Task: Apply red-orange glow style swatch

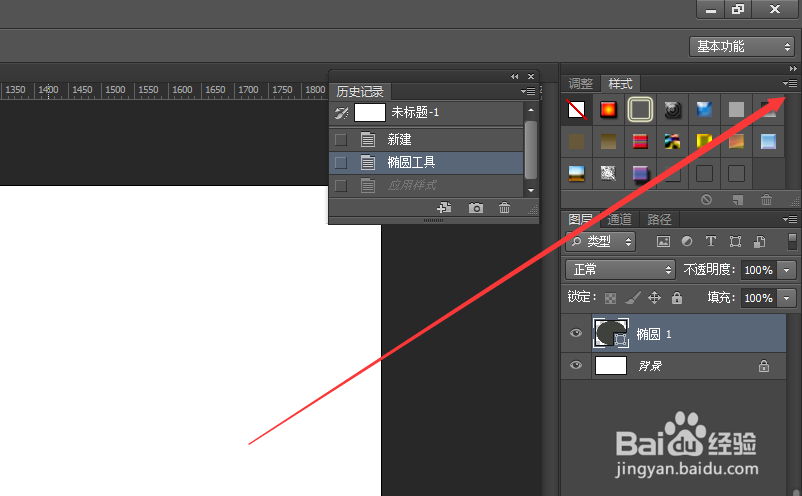Action: (x=608, y=109)
